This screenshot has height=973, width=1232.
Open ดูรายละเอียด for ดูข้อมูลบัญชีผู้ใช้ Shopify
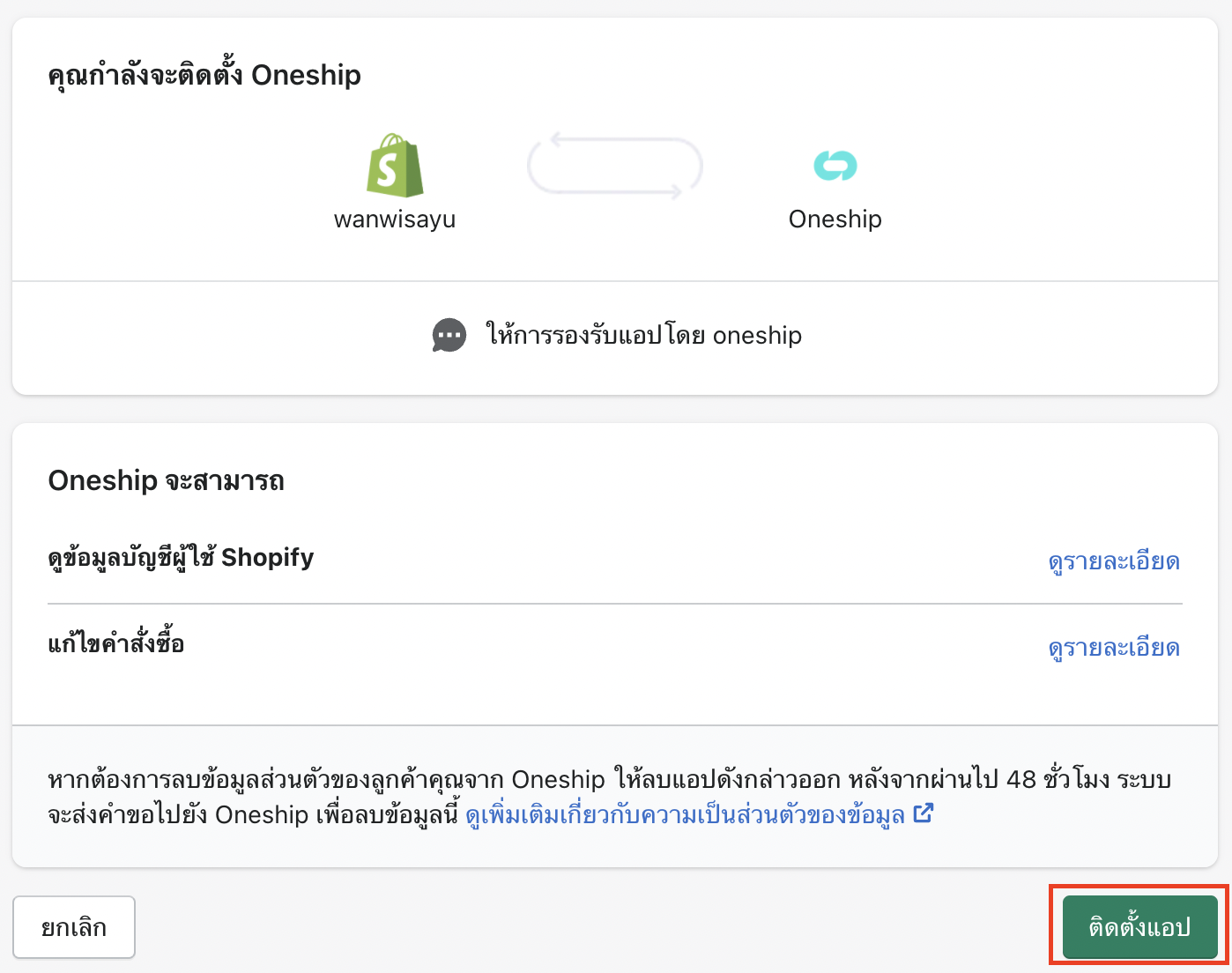click(1114, 561)
